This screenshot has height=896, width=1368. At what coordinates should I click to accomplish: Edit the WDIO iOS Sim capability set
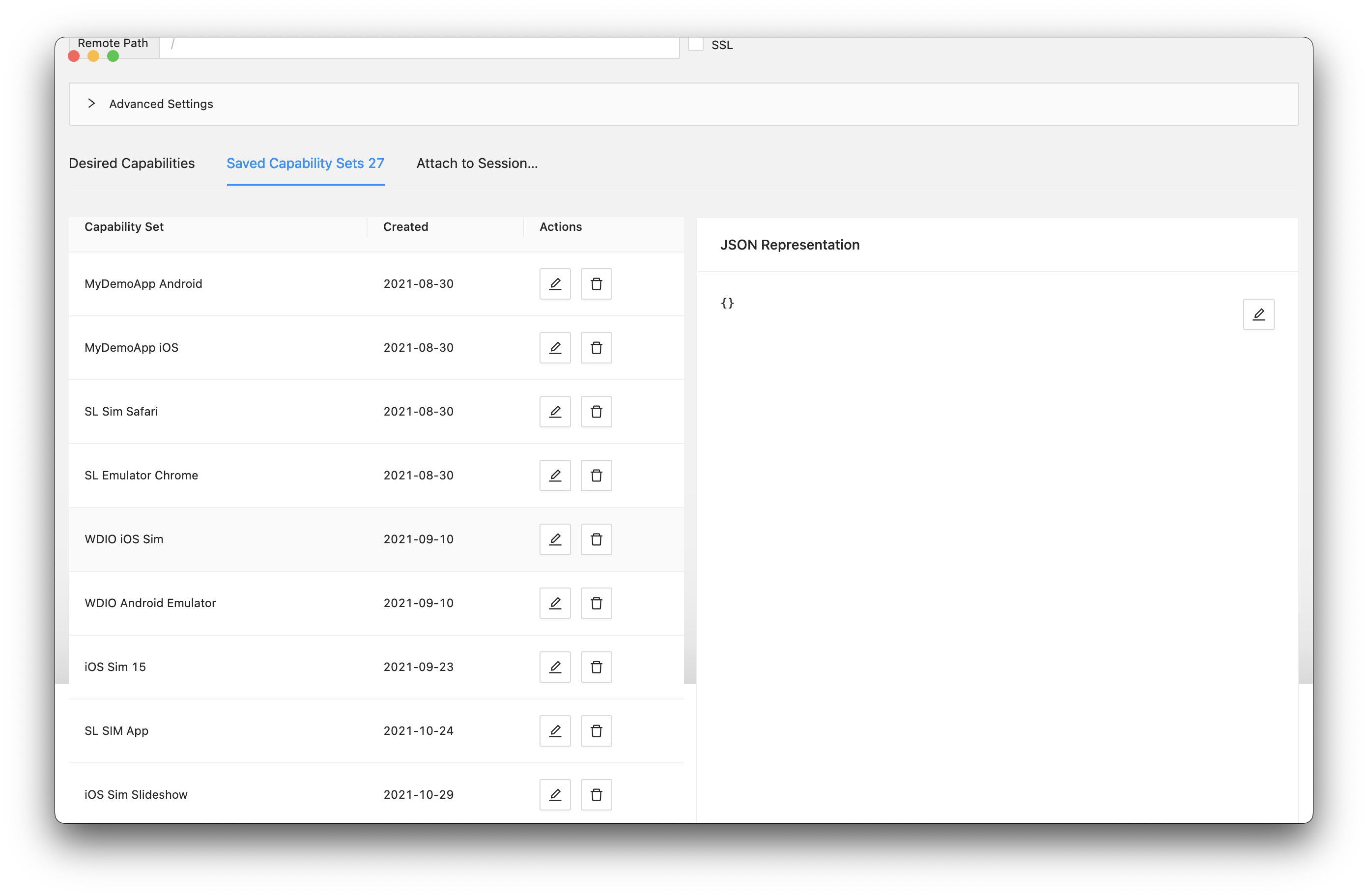coord(555,539)
